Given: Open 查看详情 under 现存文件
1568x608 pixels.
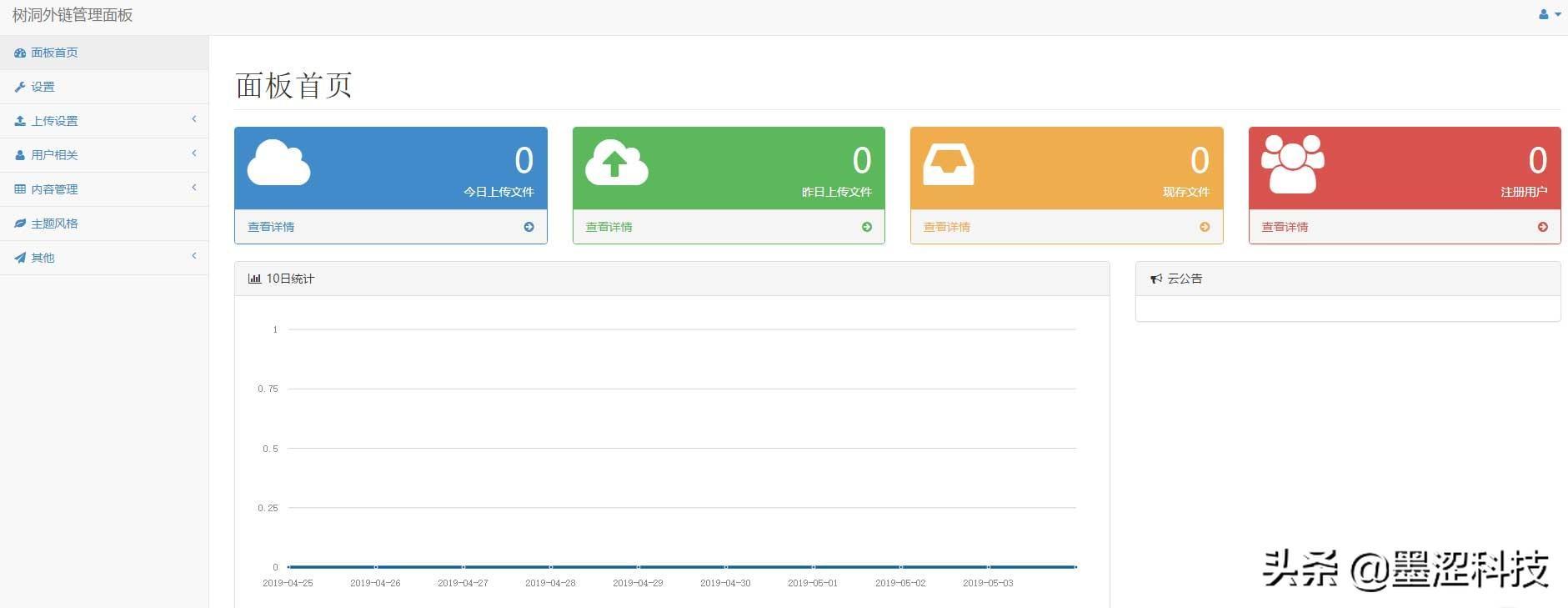Looking at the screenshot, I should [947, 227].
